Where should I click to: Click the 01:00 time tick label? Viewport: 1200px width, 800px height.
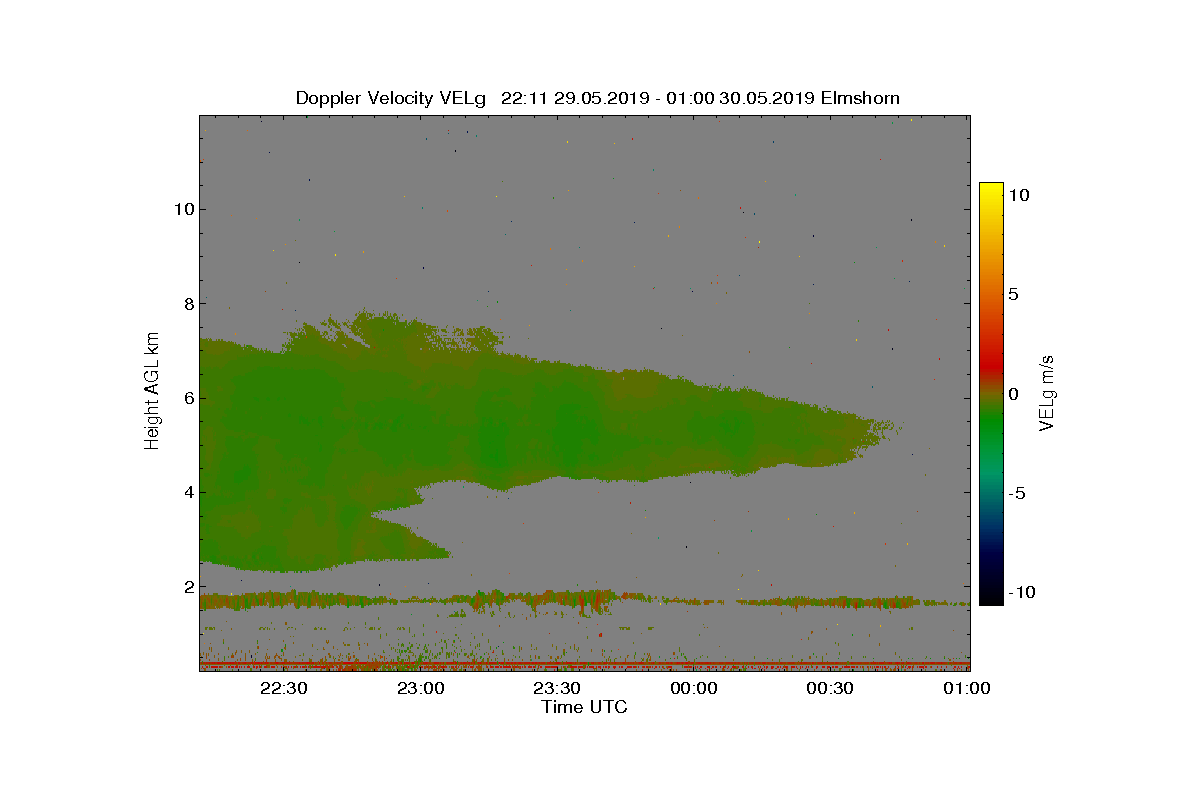[967, 689]
